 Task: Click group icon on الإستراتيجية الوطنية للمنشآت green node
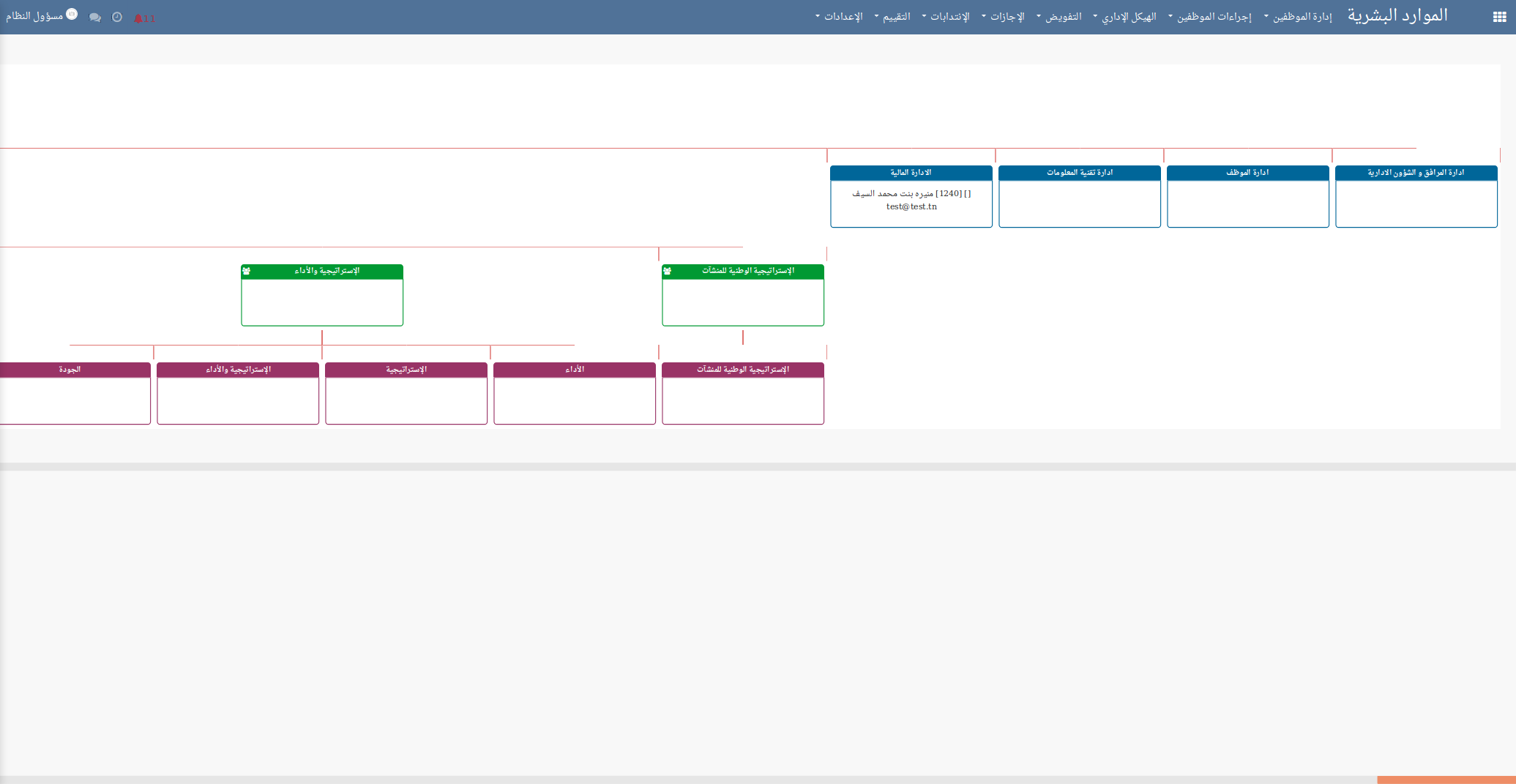click(668, 271)
